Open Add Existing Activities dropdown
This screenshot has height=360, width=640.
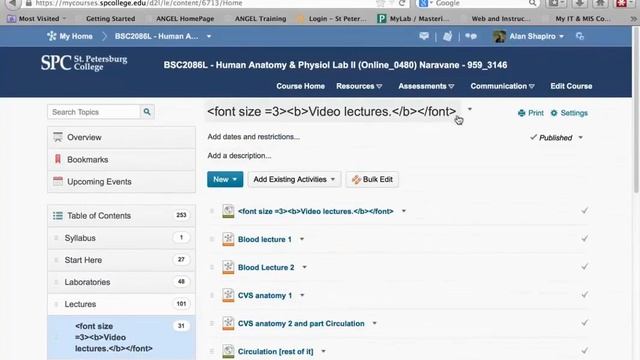(294, 179)
